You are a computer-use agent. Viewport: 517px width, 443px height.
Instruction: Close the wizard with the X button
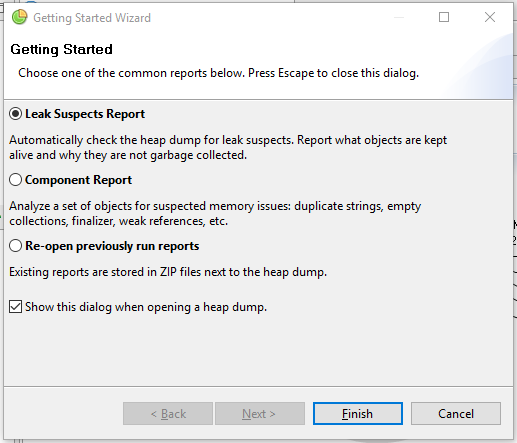click(x=490, y=17)
